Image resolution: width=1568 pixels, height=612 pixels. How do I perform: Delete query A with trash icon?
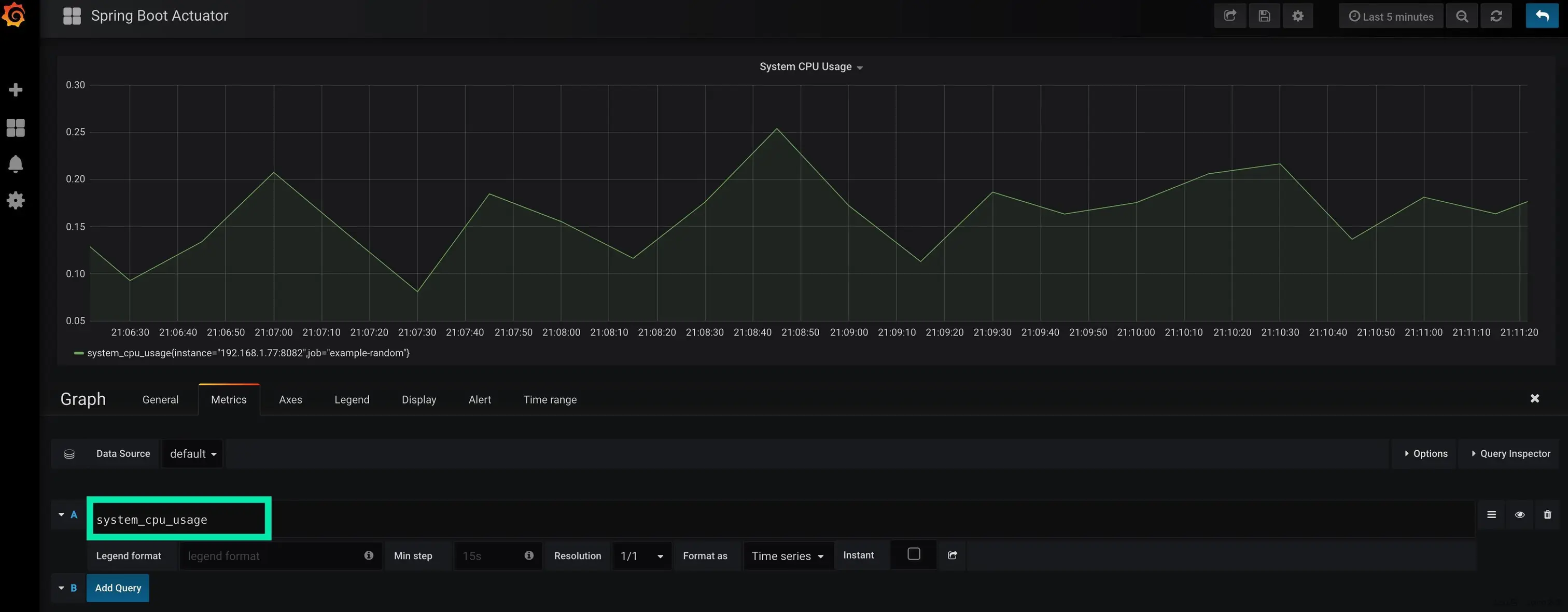point(1547,514)
